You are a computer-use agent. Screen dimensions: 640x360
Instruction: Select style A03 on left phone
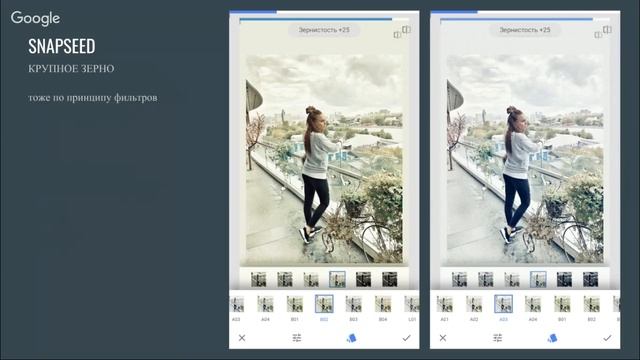tap(236, 309)
